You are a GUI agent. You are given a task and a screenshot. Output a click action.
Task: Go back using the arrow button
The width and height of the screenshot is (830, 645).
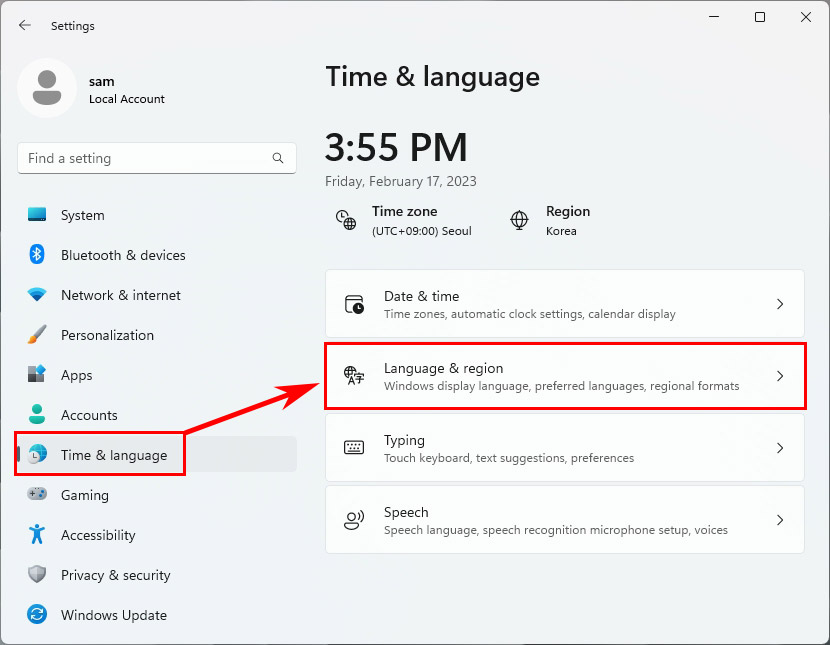(x=24, y=25)
